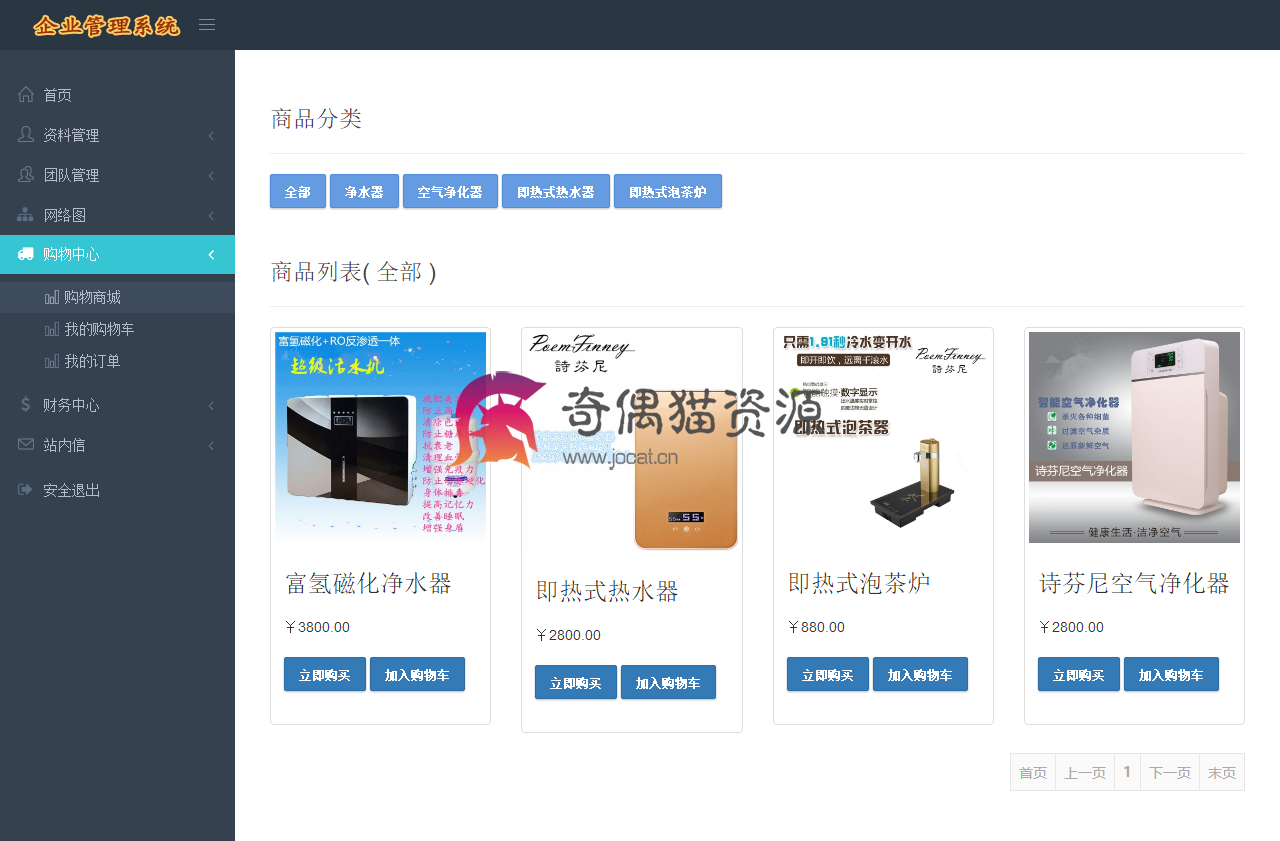Open the 财务中心 menu label

click(x=71, y=405)
